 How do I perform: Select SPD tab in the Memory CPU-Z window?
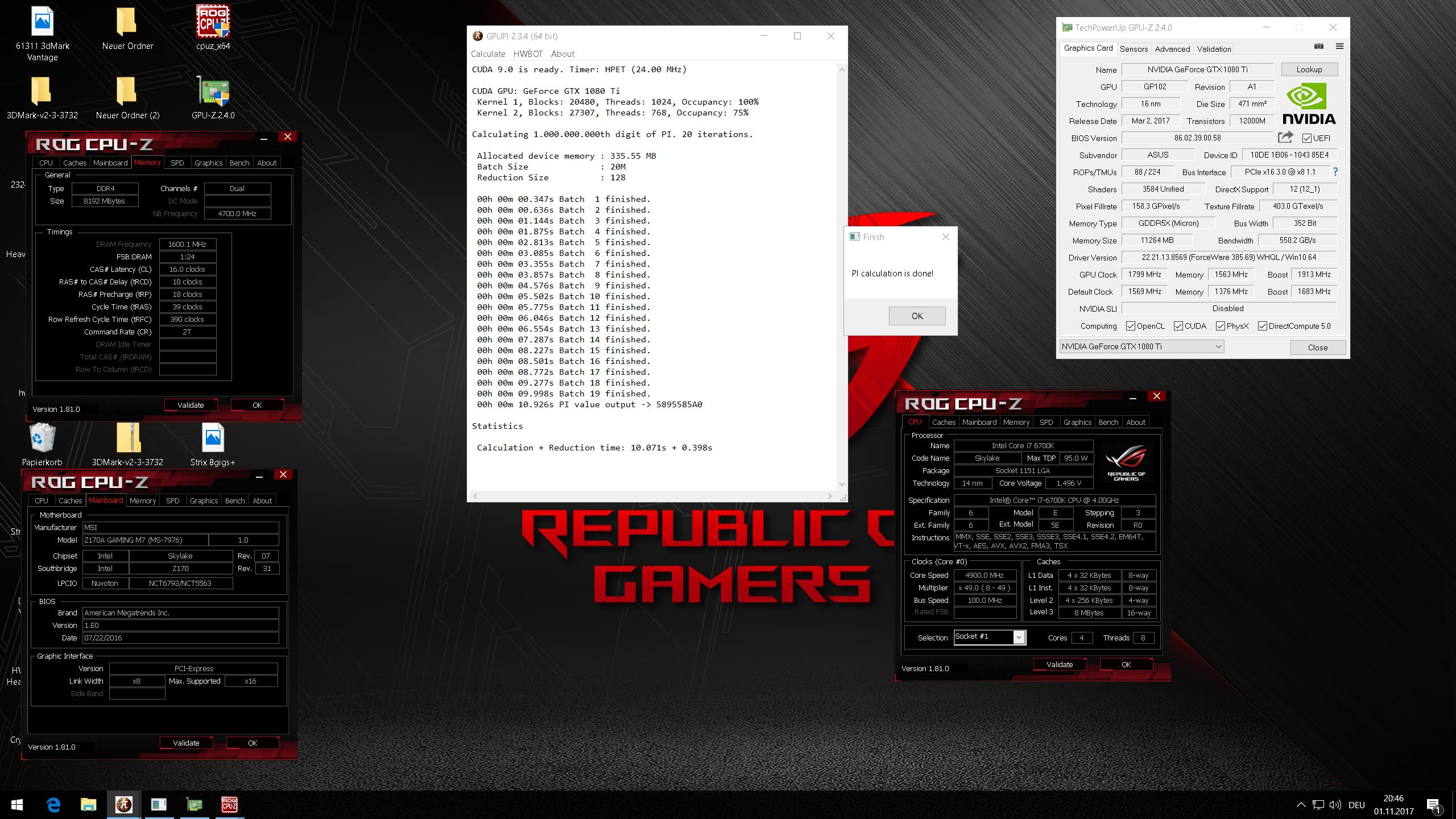click(x=177, y=163)
